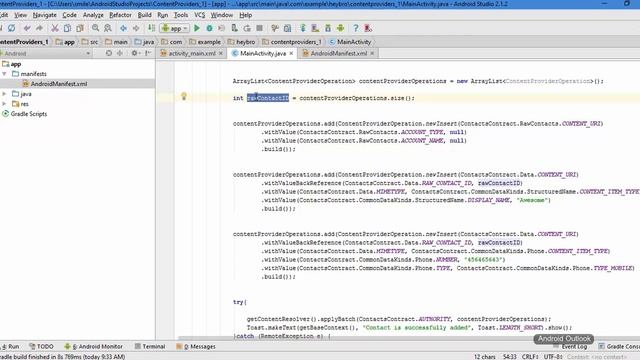This screenshot has width=640, height=360.
Task: Switch to activity_main.xml tab
Action: 192,53
